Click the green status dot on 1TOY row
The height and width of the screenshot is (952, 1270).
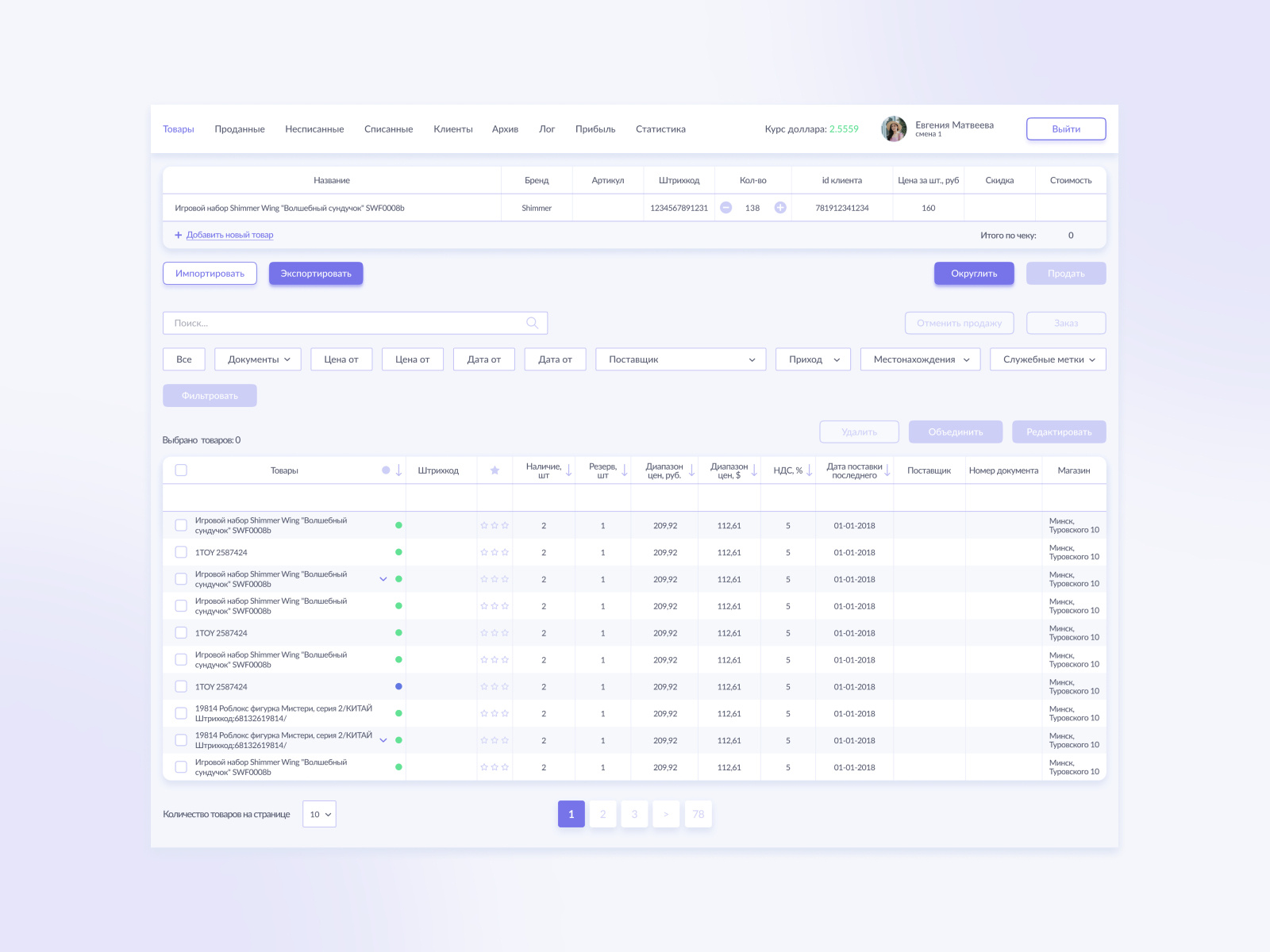(399, 551)
